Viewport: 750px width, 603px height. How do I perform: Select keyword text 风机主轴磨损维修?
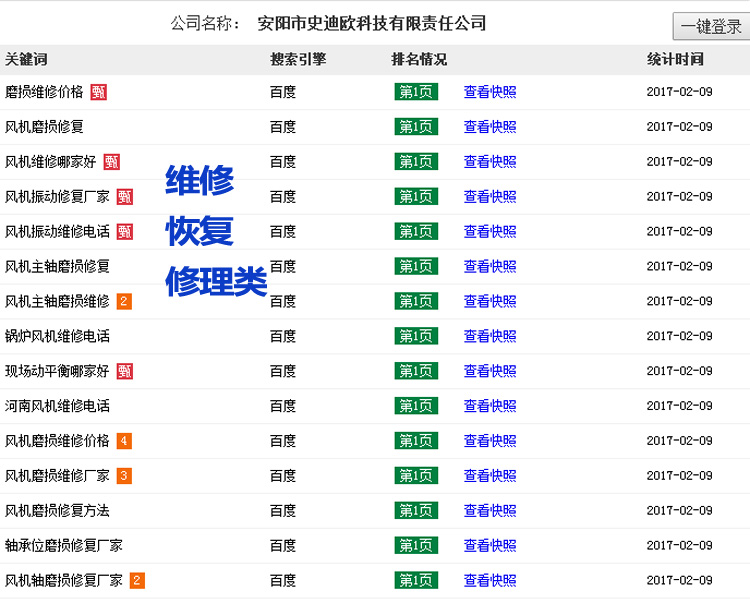[x=57, y=301]
